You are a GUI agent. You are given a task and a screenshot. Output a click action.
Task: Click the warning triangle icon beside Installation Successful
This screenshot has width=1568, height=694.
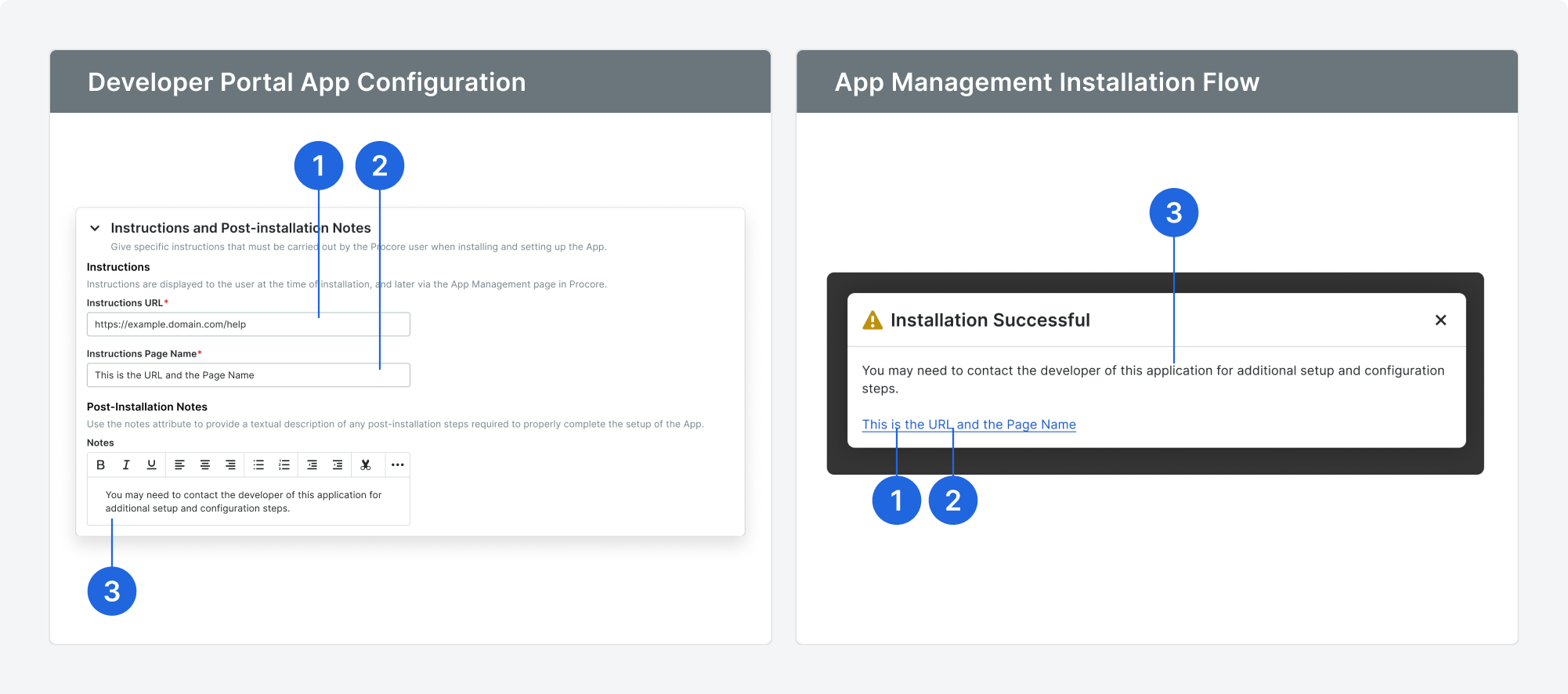click(x=873, y=320)
